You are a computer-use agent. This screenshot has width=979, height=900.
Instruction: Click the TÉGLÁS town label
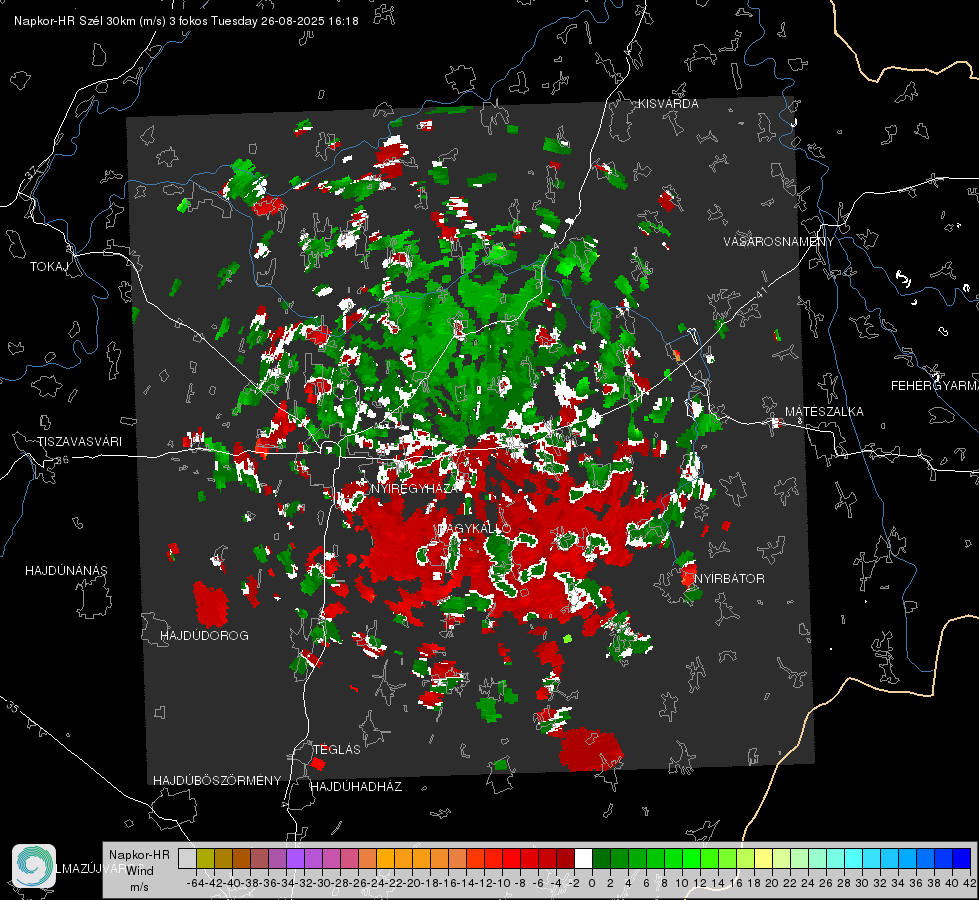(x=337, y=749)
